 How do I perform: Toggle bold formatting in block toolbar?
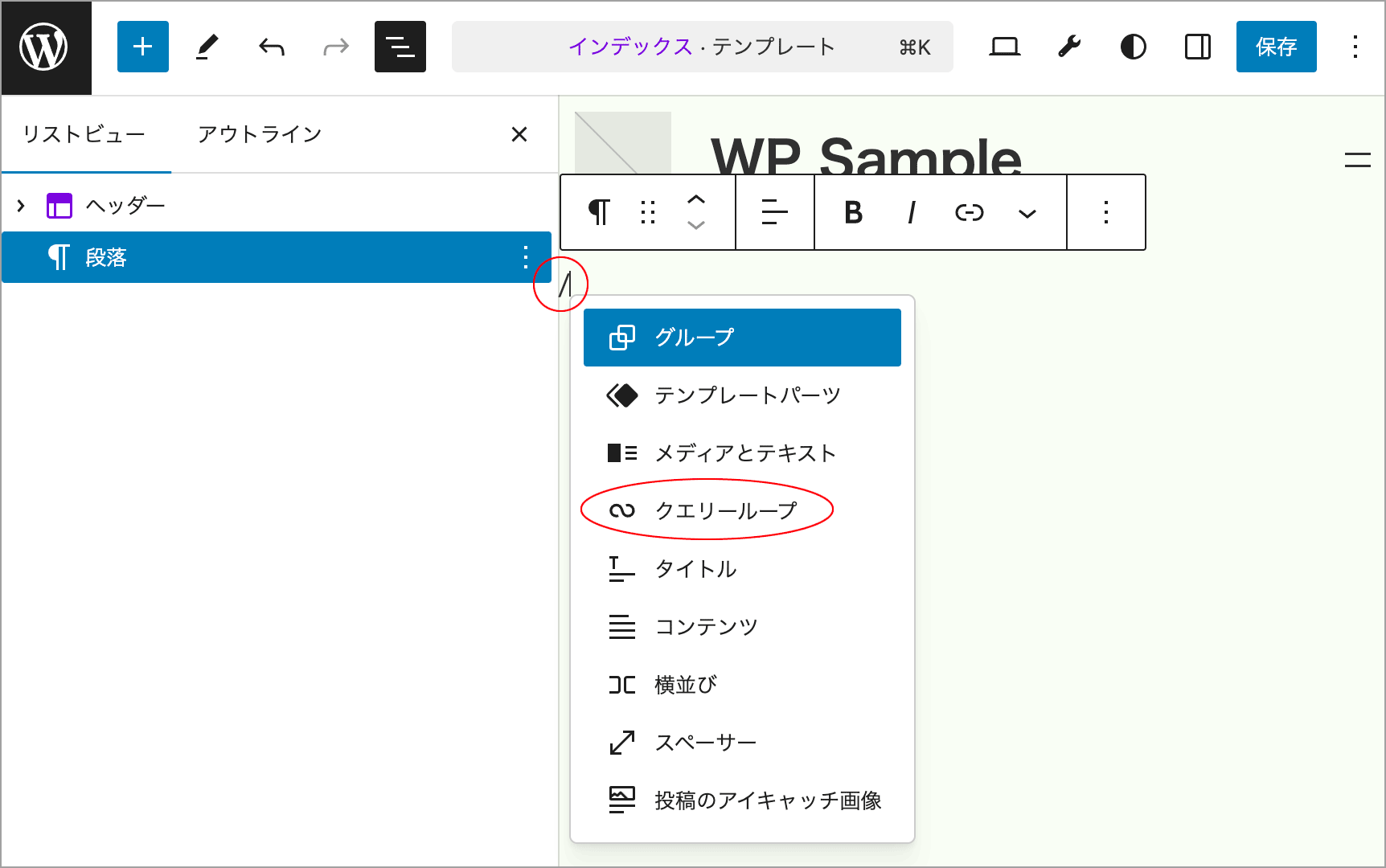(853, 213)
